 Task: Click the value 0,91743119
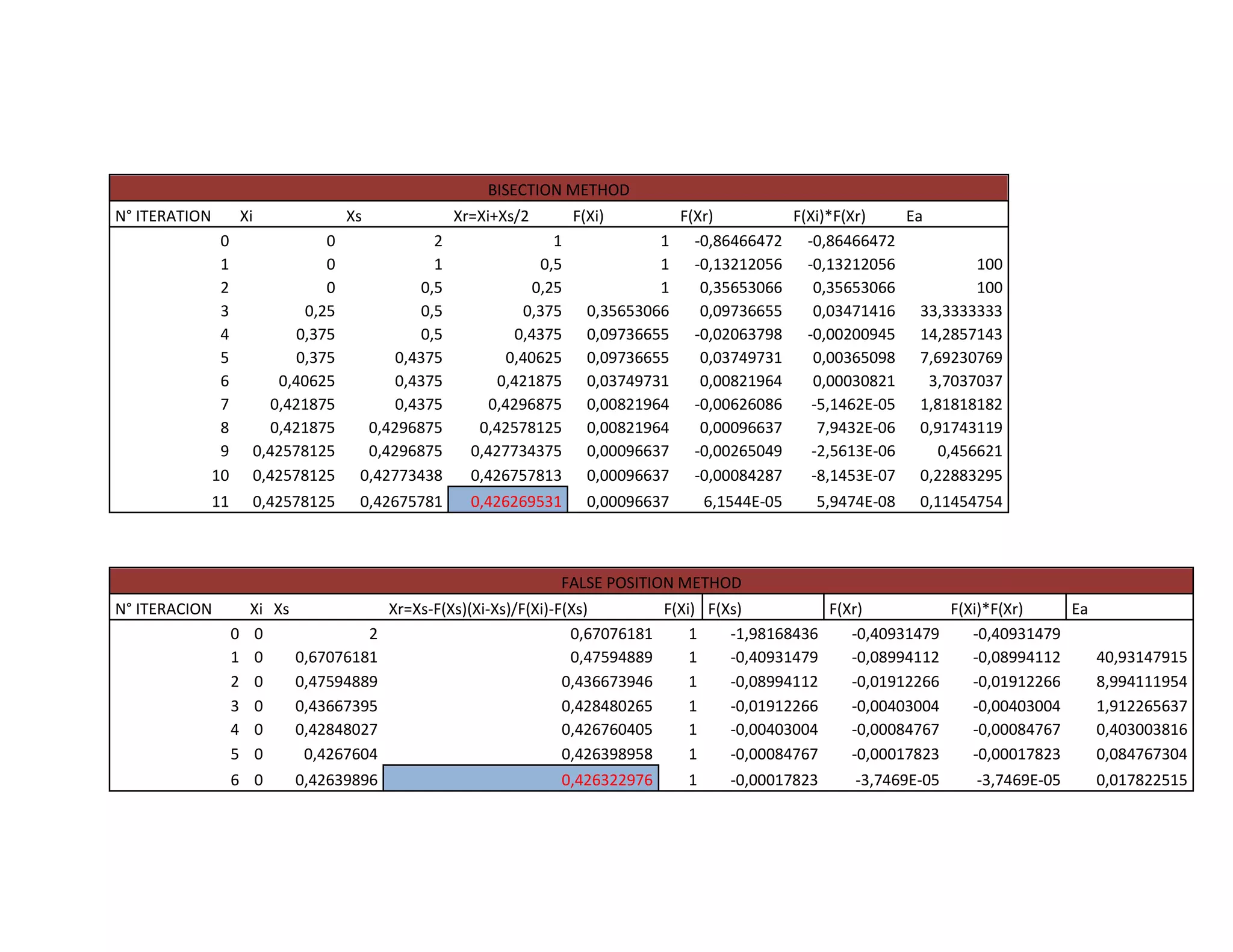pos(961,428)
